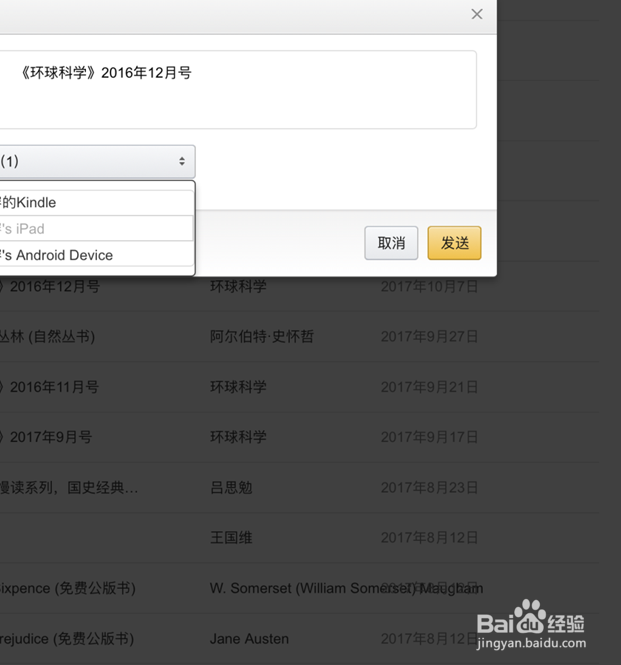Screen dimensions: 621x665
Task: Click the 慢读系列，国史经典… title
Action: pyautogui.click(x=69, y=488)
